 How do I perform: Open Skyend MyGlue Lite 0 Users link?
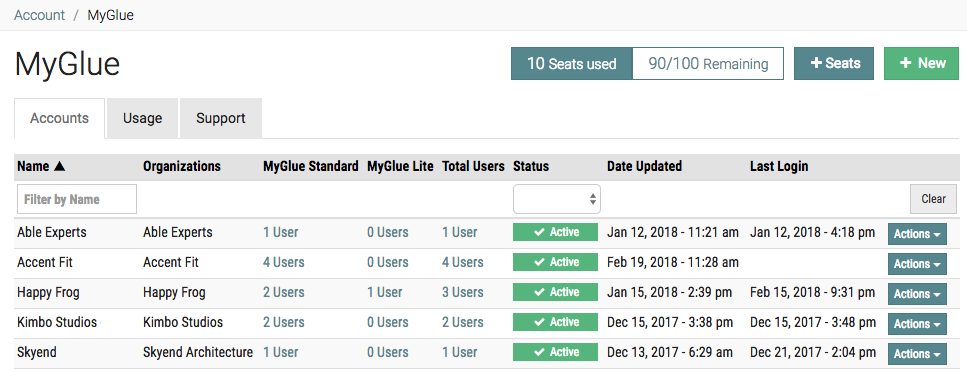point(388,352)
